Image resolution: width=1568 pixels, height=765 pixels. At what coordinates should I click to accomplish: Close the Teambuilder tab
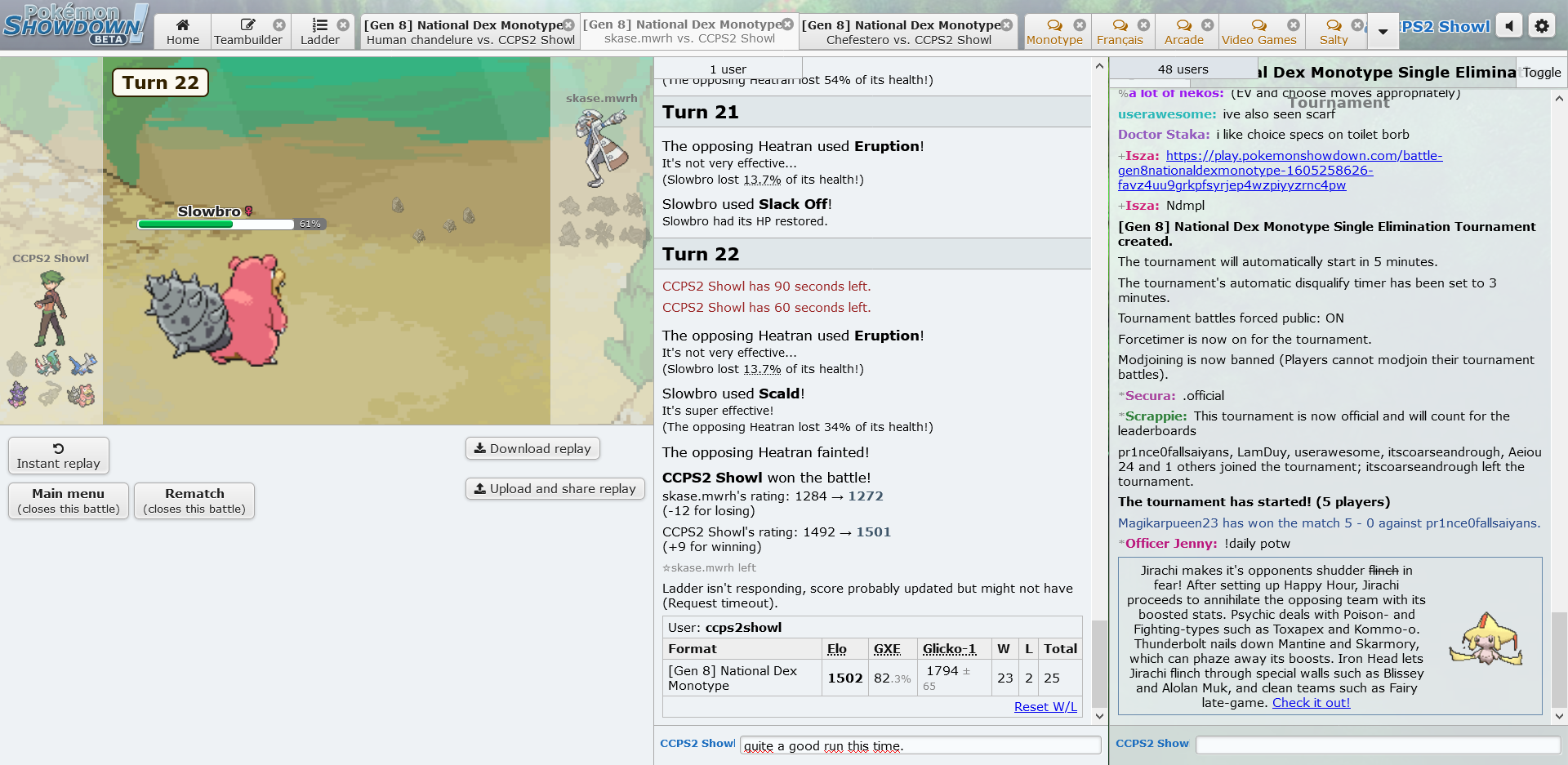pyautogui.click(x=279, y=25)
